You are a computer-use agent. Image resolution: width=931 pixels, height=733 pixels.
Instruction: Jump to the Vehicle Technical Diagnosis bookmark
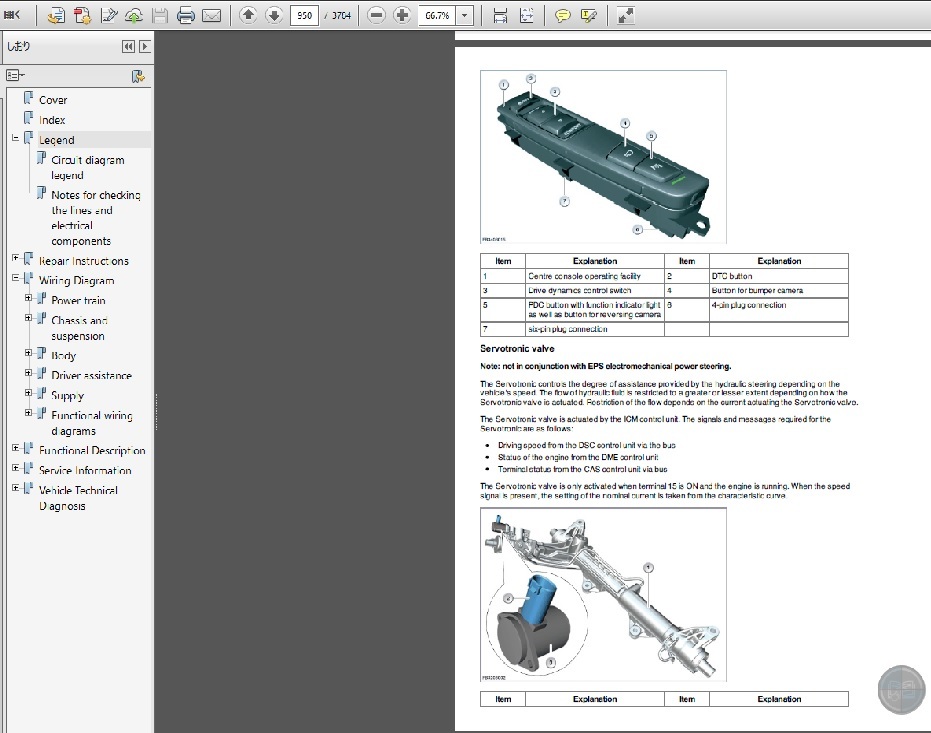coord(78,498)
